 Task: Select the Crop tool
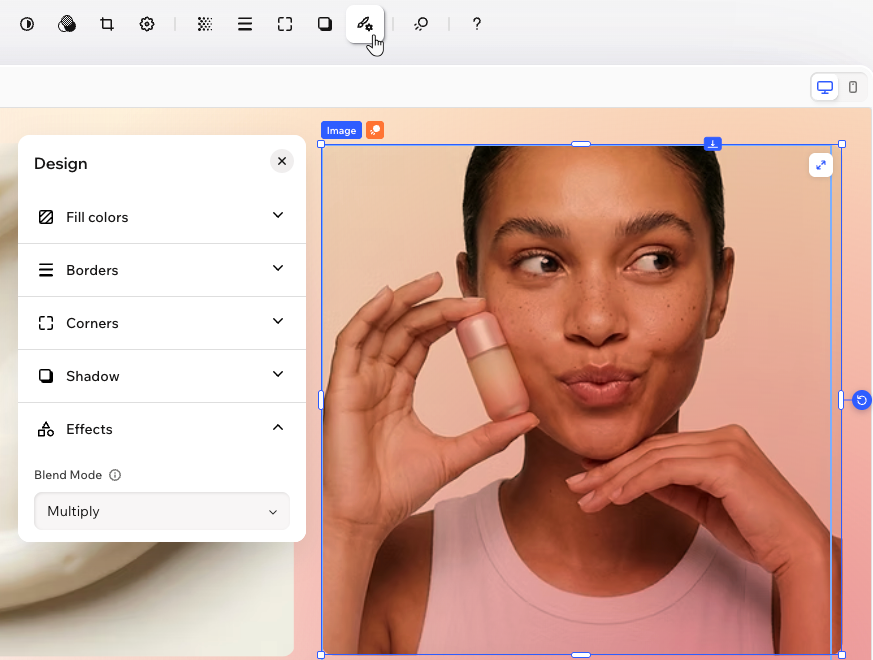pos(107,24)
